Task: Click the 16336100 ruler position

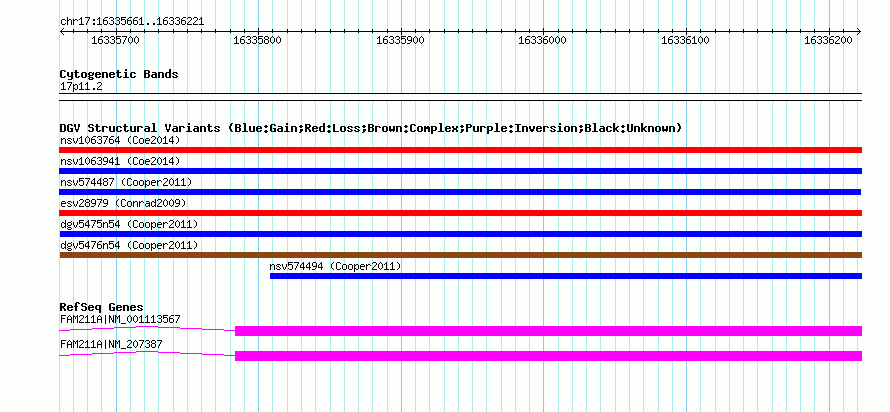Action: click(x=686, y=41)
